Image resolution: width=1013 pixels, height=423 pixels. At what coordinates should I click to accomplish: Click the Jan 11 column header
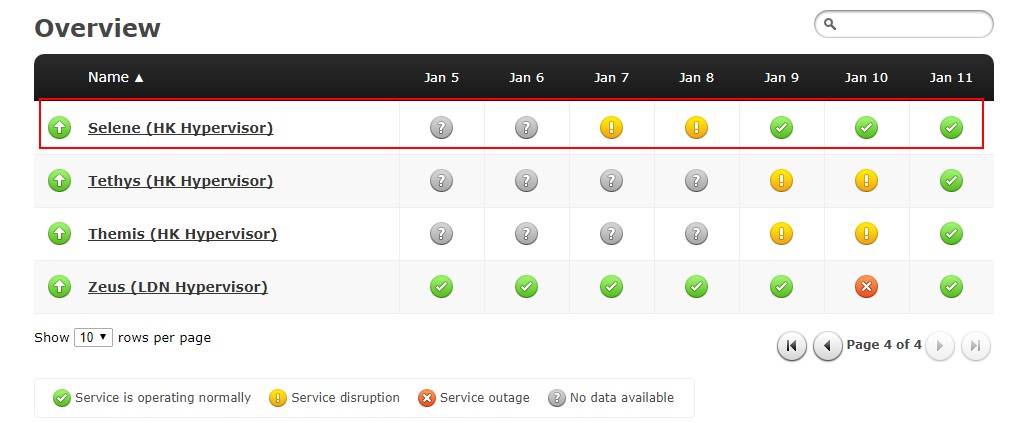pyautogui.click(x=950, y=77)
